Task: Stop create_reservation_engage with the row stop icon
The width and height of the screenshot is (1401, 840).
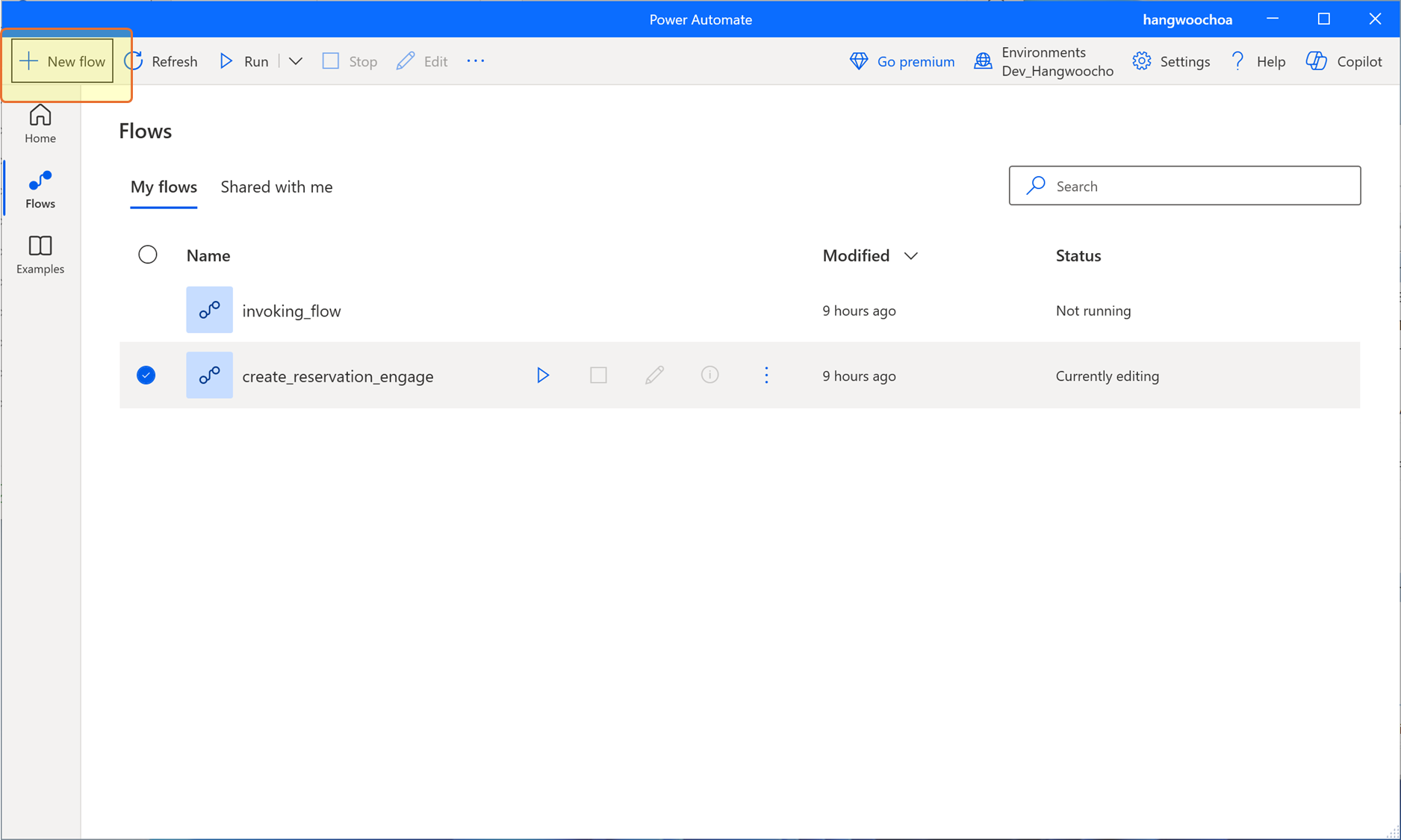Action: [x=598, y=375]
